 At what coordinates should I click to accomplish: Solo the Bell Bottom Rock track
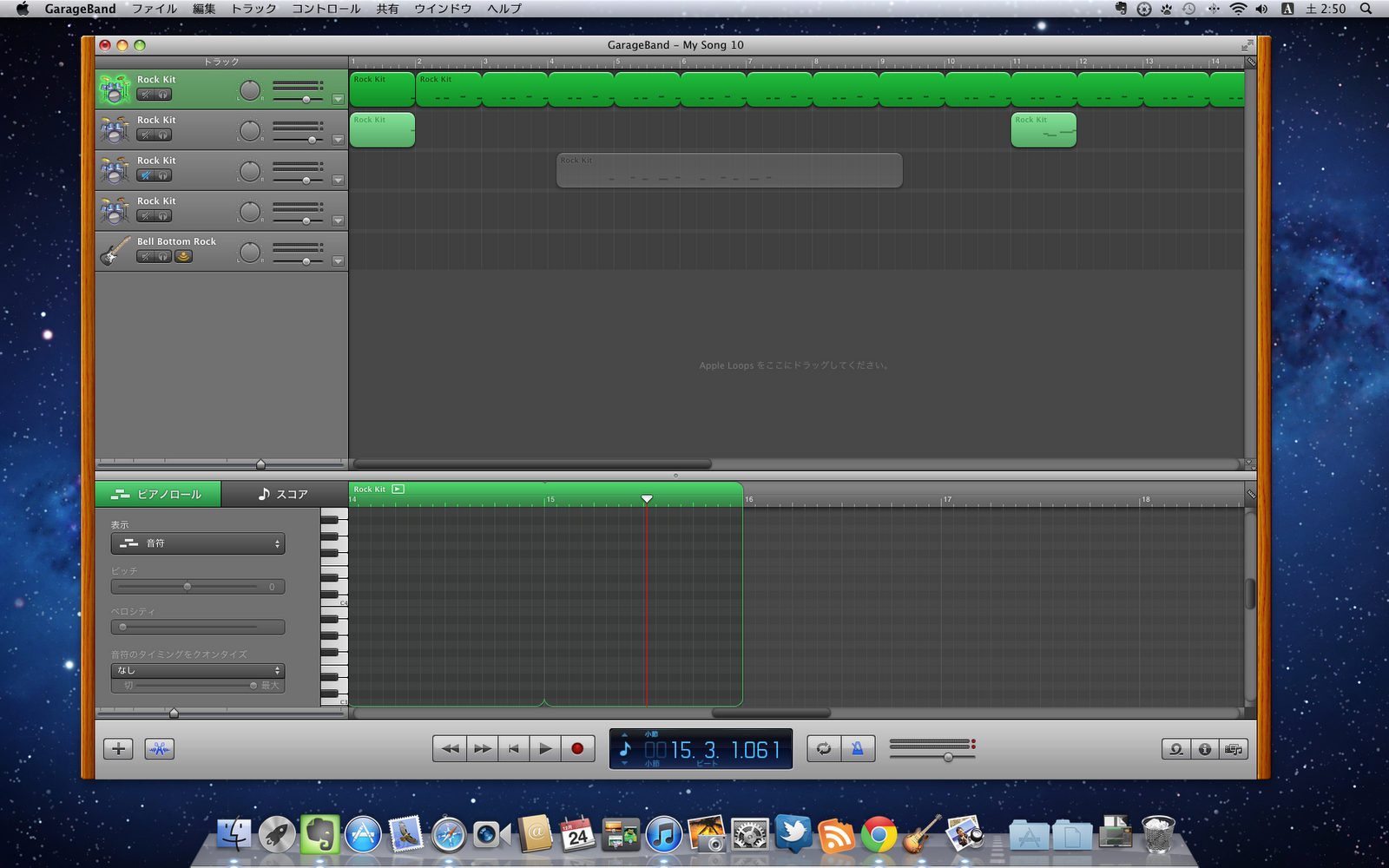coord(163,257)
